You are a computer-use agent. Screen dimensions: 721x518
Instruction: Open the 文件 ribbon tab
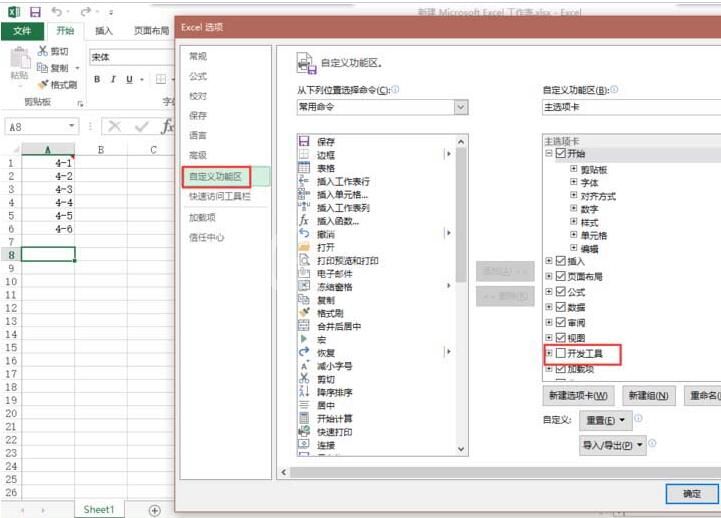[22, 31]
